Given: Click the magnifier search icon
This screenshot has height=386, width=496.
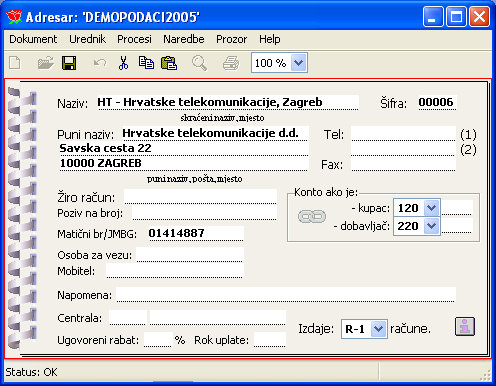Looking at the screenshot, I should pyautogui.click(x=199, y=63).
